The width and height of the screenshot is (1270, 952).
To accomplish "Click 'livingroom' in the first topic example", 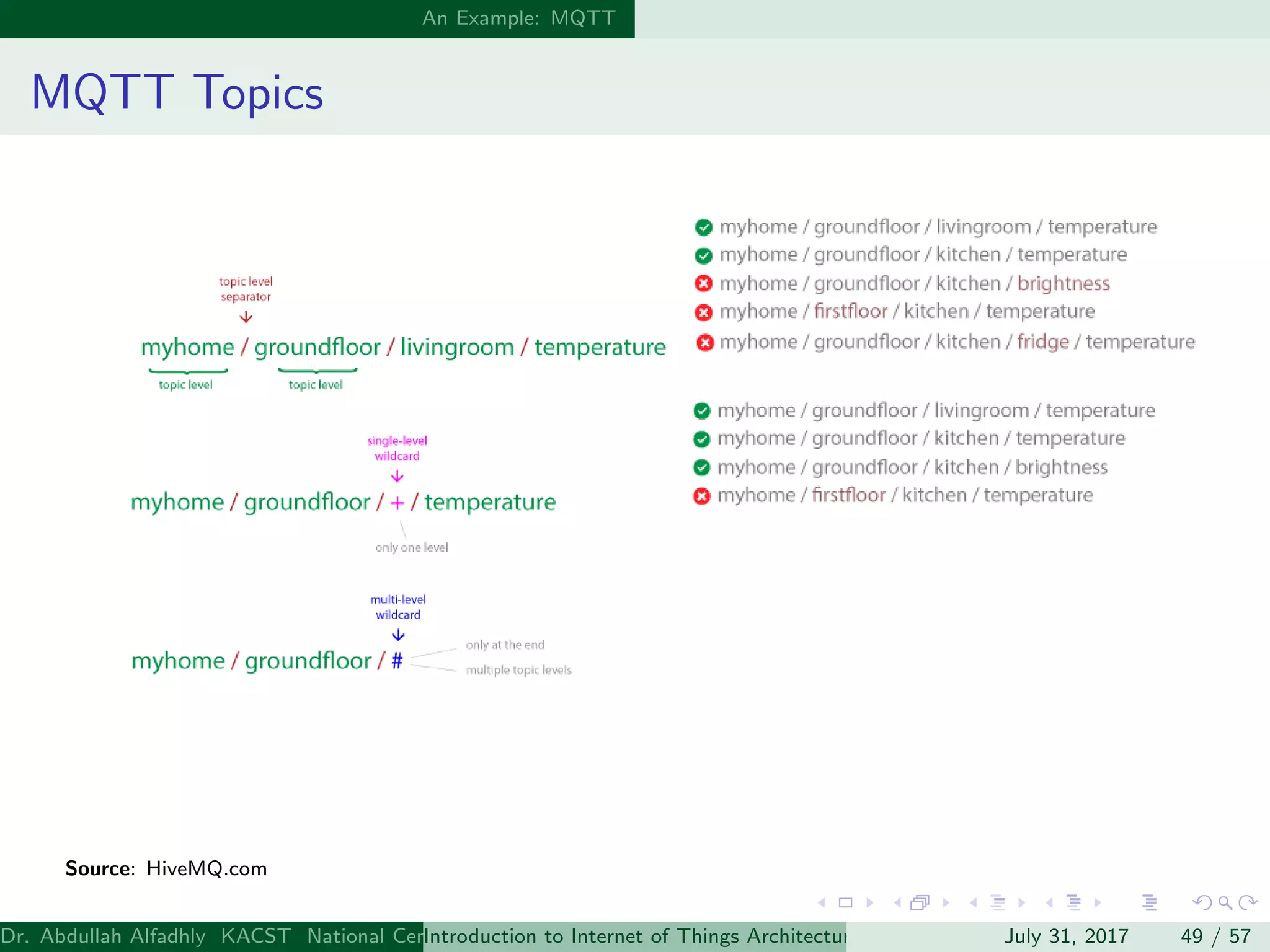I will coord(457,348).
